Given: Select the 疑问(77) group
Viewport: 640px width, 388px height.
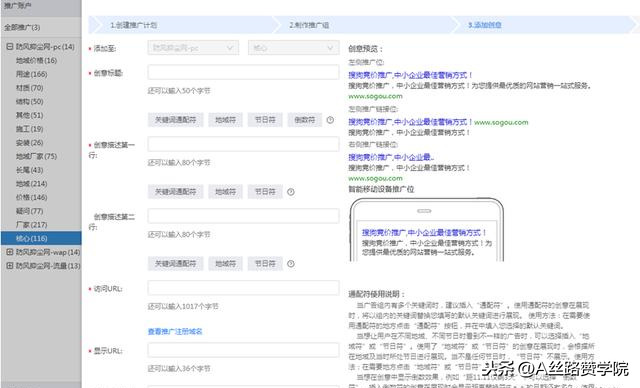Looking at the screenshot, I should (x=29, y=211).
